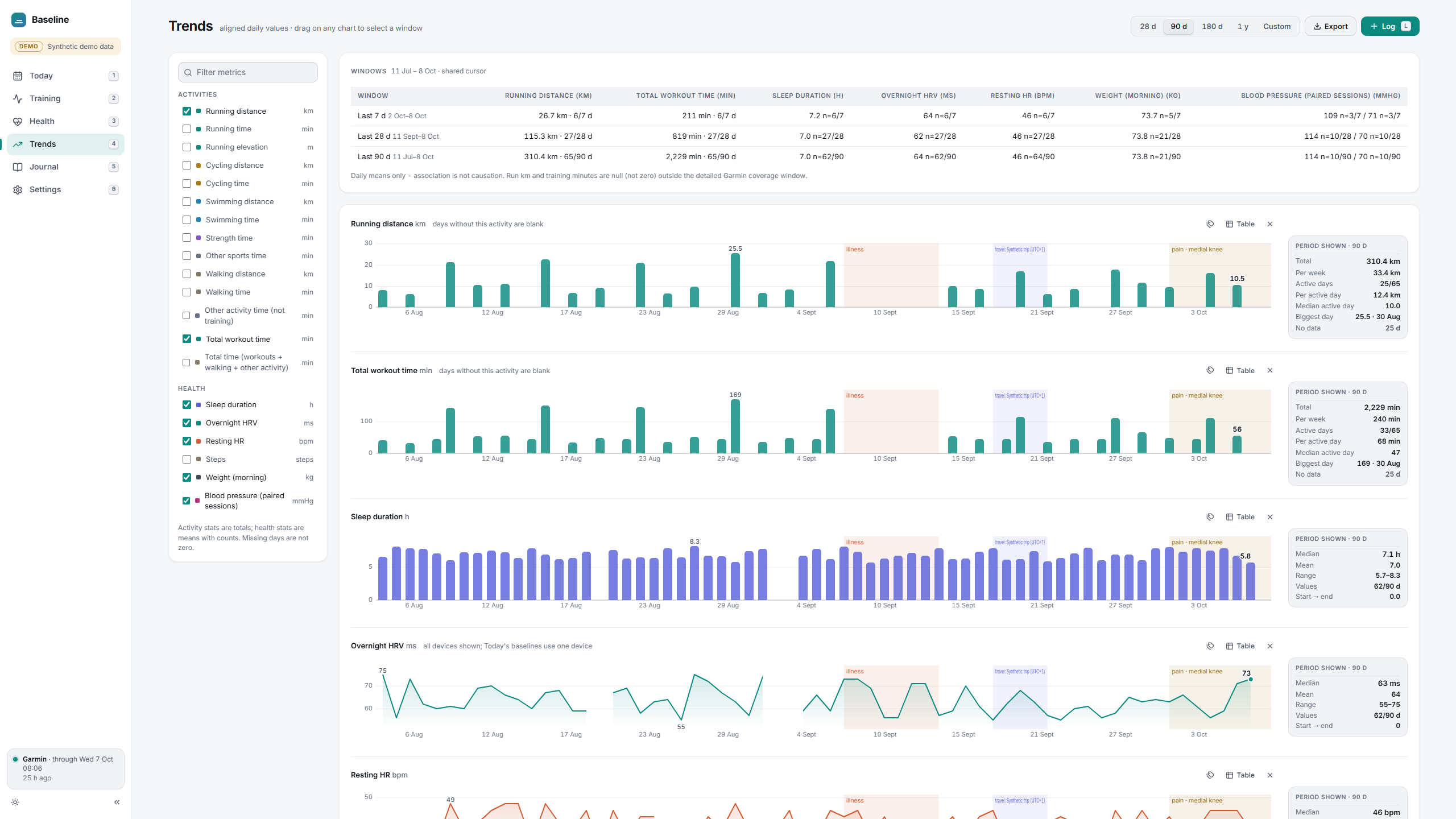1456x819 pixels.
Task: Enable the Cycling distance metric checkbox
Action: [x=187, y=166]
